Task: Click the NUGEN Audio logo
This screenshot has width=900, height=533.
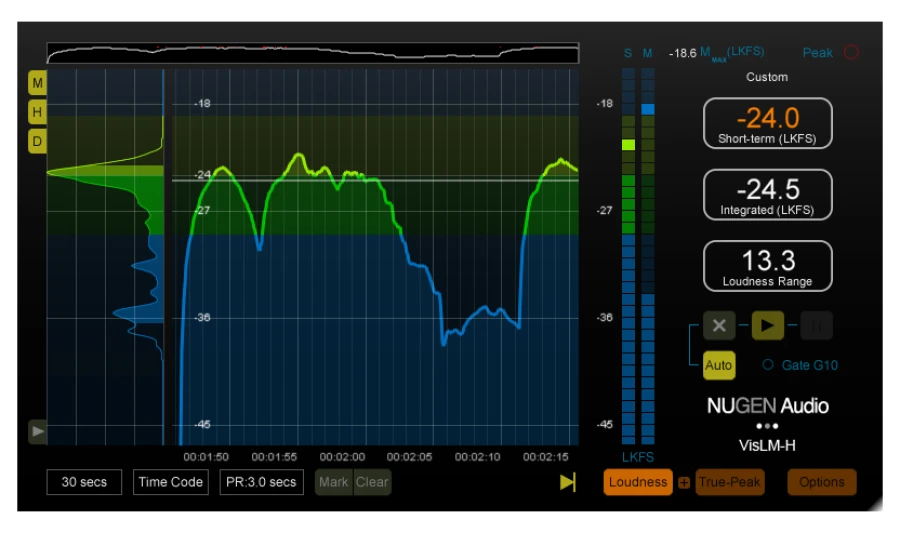Action: pyautogui.click(x=767, y=406)
